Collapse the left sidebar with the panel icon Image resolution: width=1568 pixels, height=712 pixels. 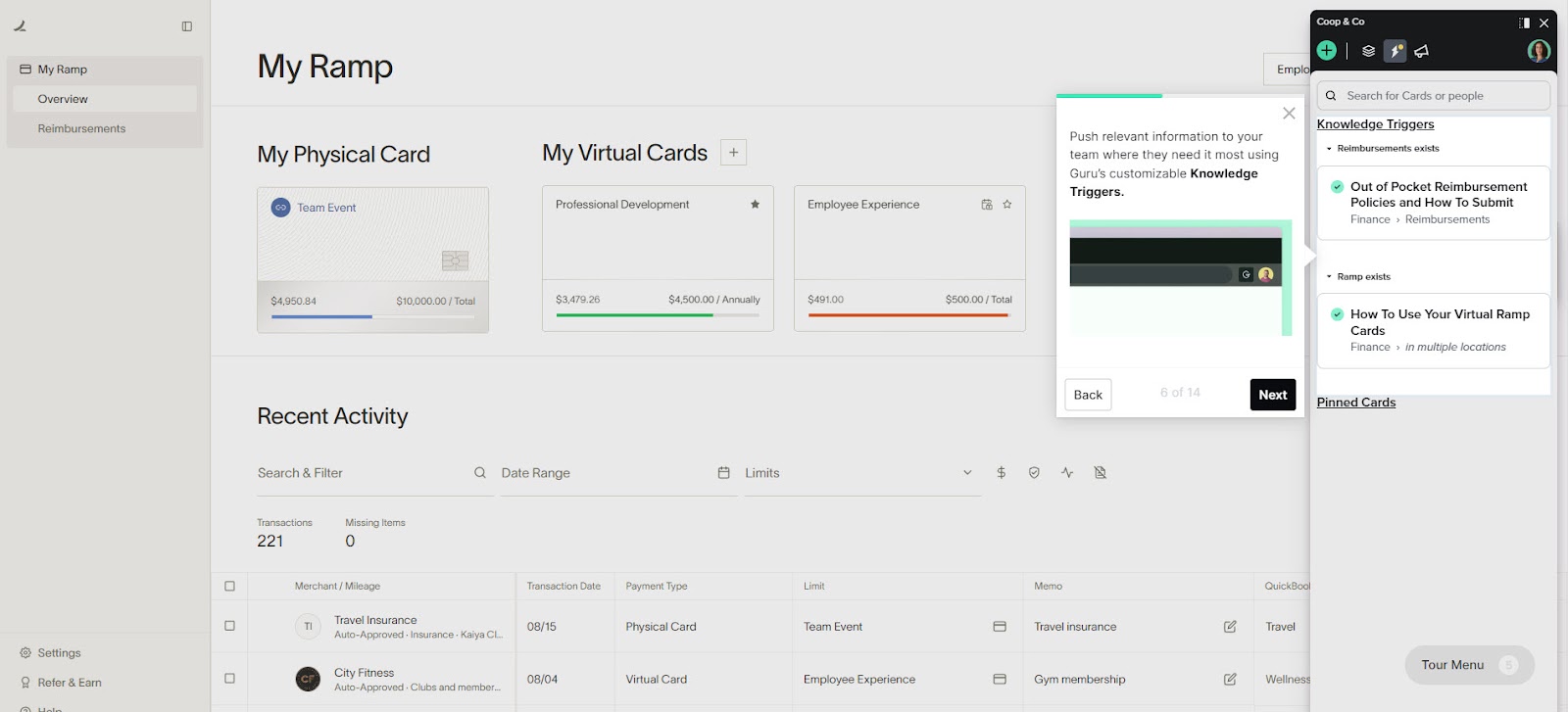tap(187, 26)
